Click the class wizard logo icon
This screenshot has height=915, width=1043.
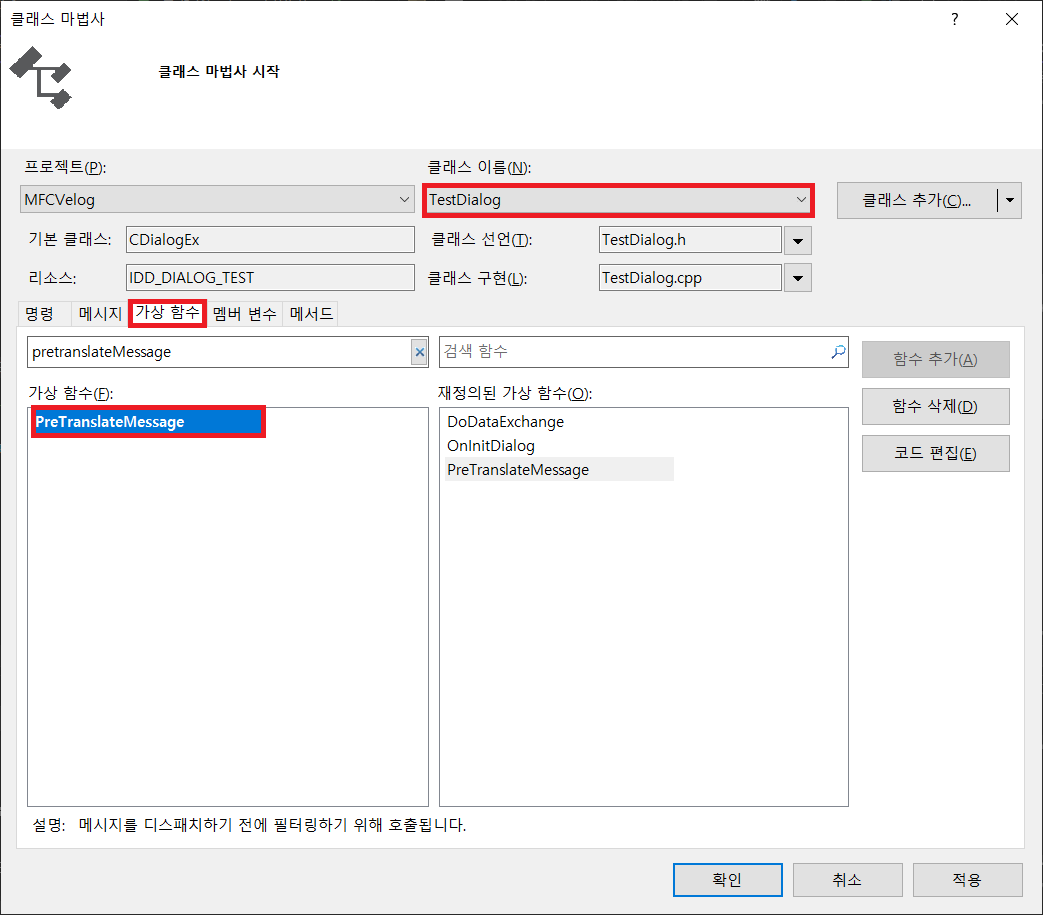coord(40,77)
